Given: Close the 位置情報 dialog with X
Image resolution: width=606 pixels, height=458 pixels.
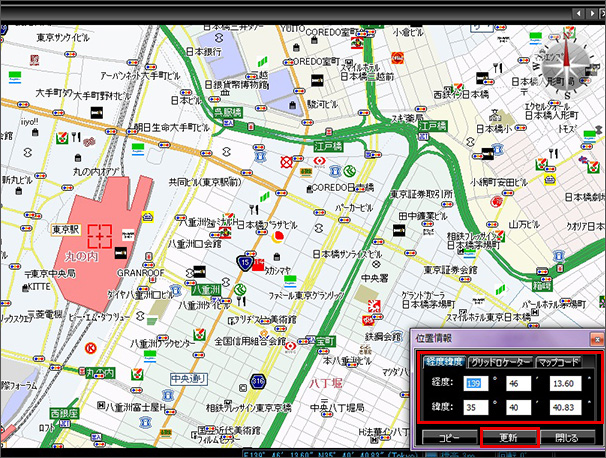Looking at the screenshot, I should (x=597, y=340).
